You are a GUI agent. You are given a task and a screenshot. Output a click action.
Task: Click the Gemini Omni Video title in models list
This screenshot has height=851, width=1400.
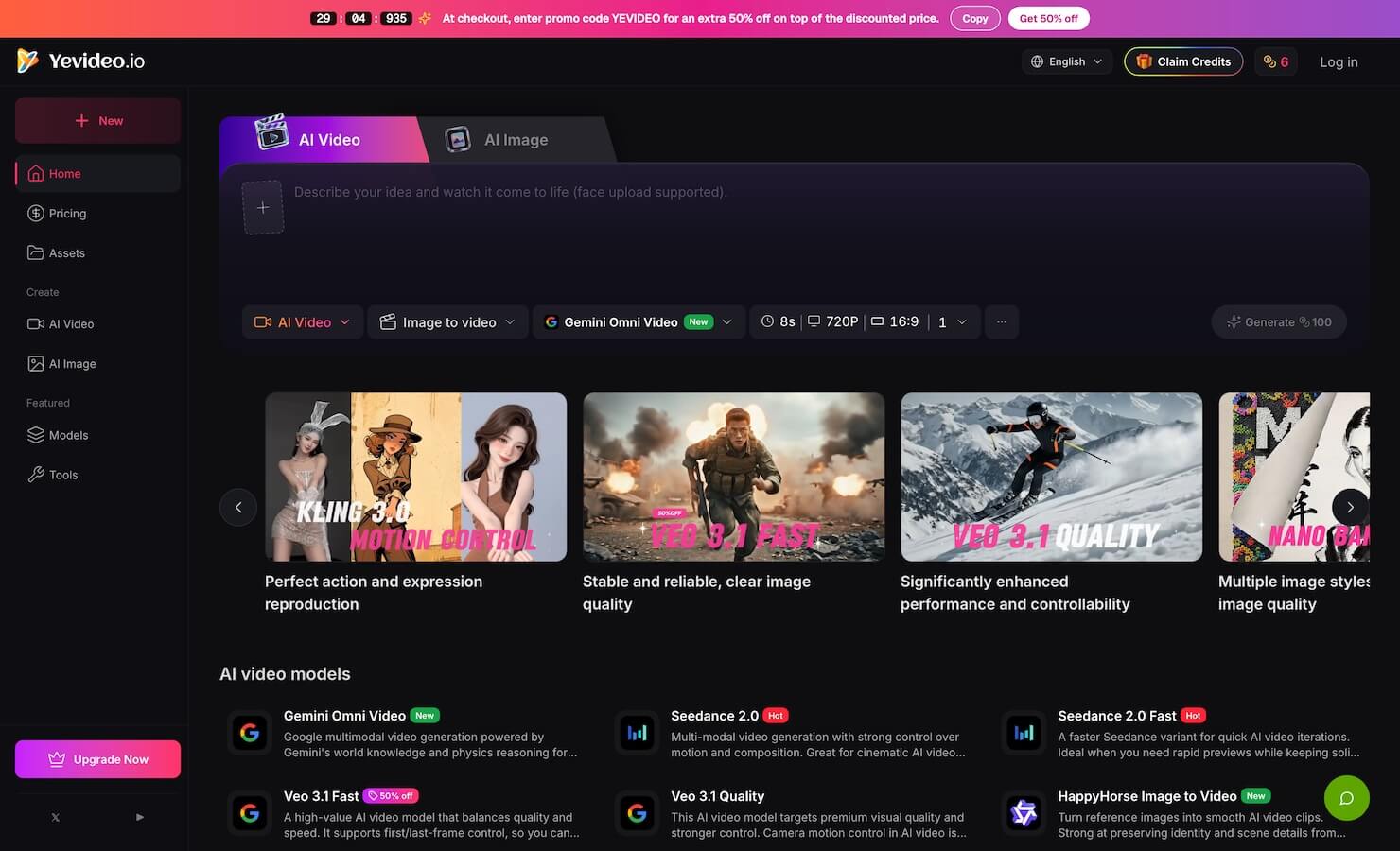(344, 716)
